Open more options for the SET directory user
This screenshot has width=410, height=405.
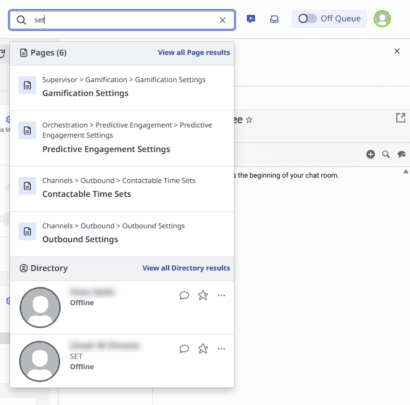(221, 349)
